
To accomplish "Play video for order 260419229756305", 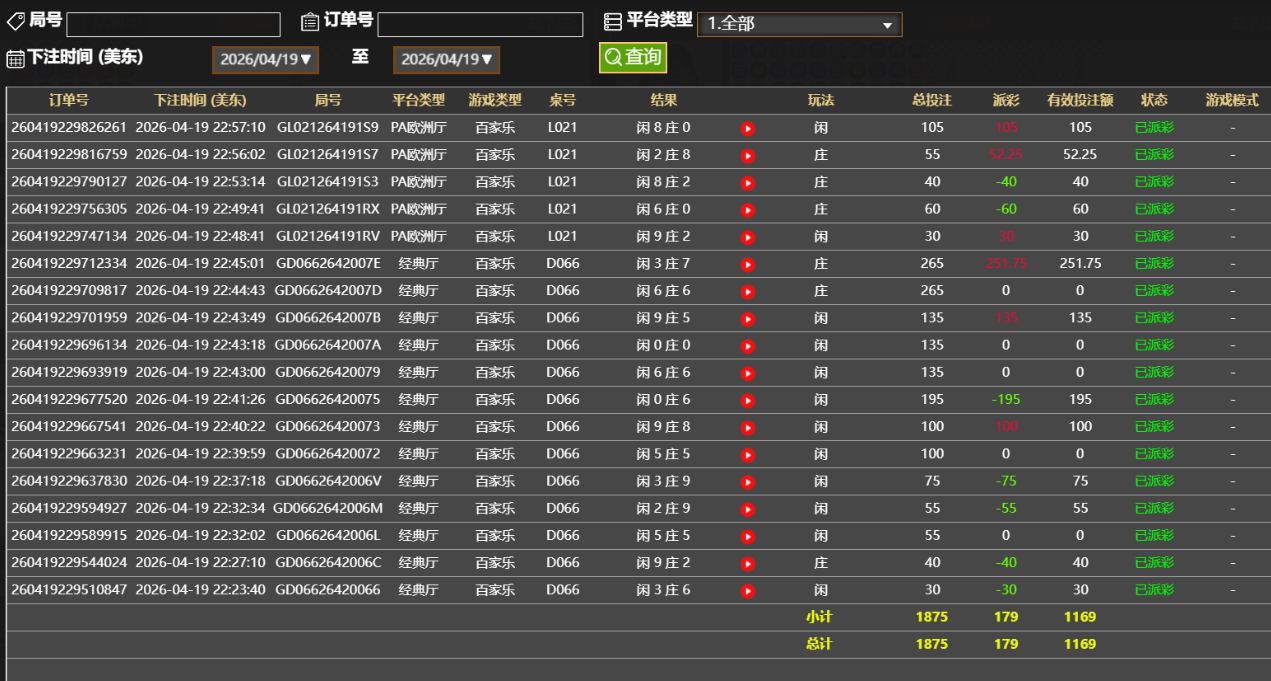I will point(747,210).
